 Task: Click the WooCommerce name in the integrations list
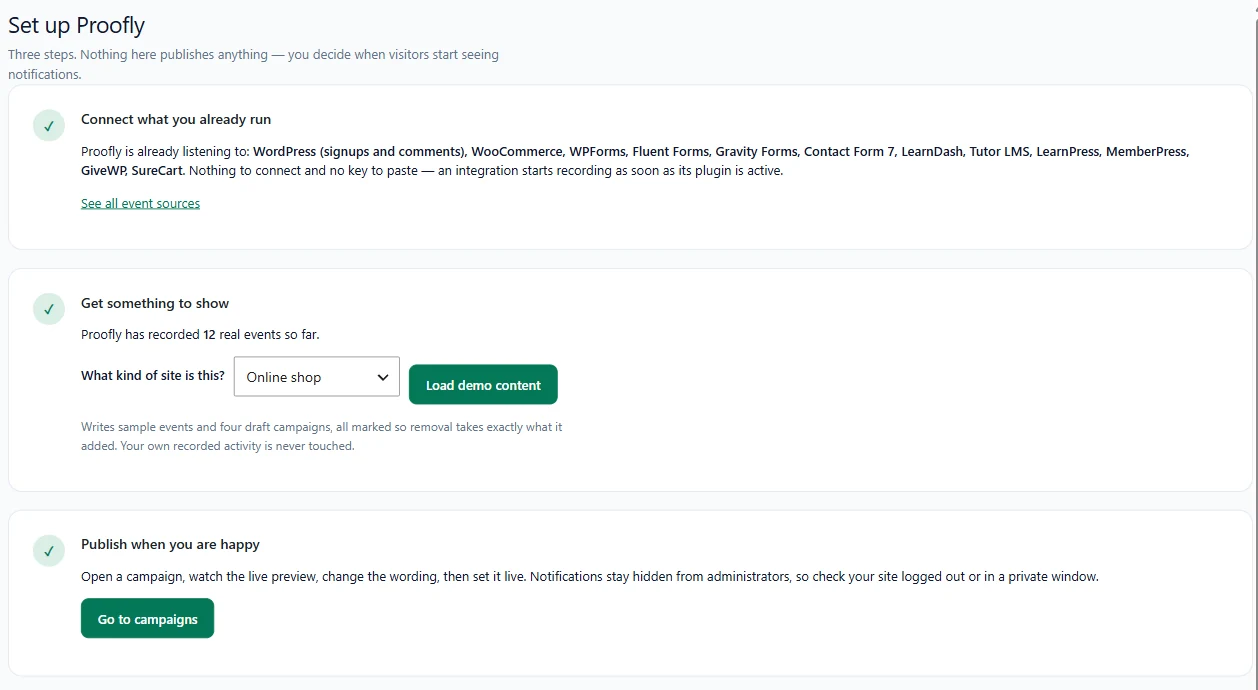click(517, 152)
